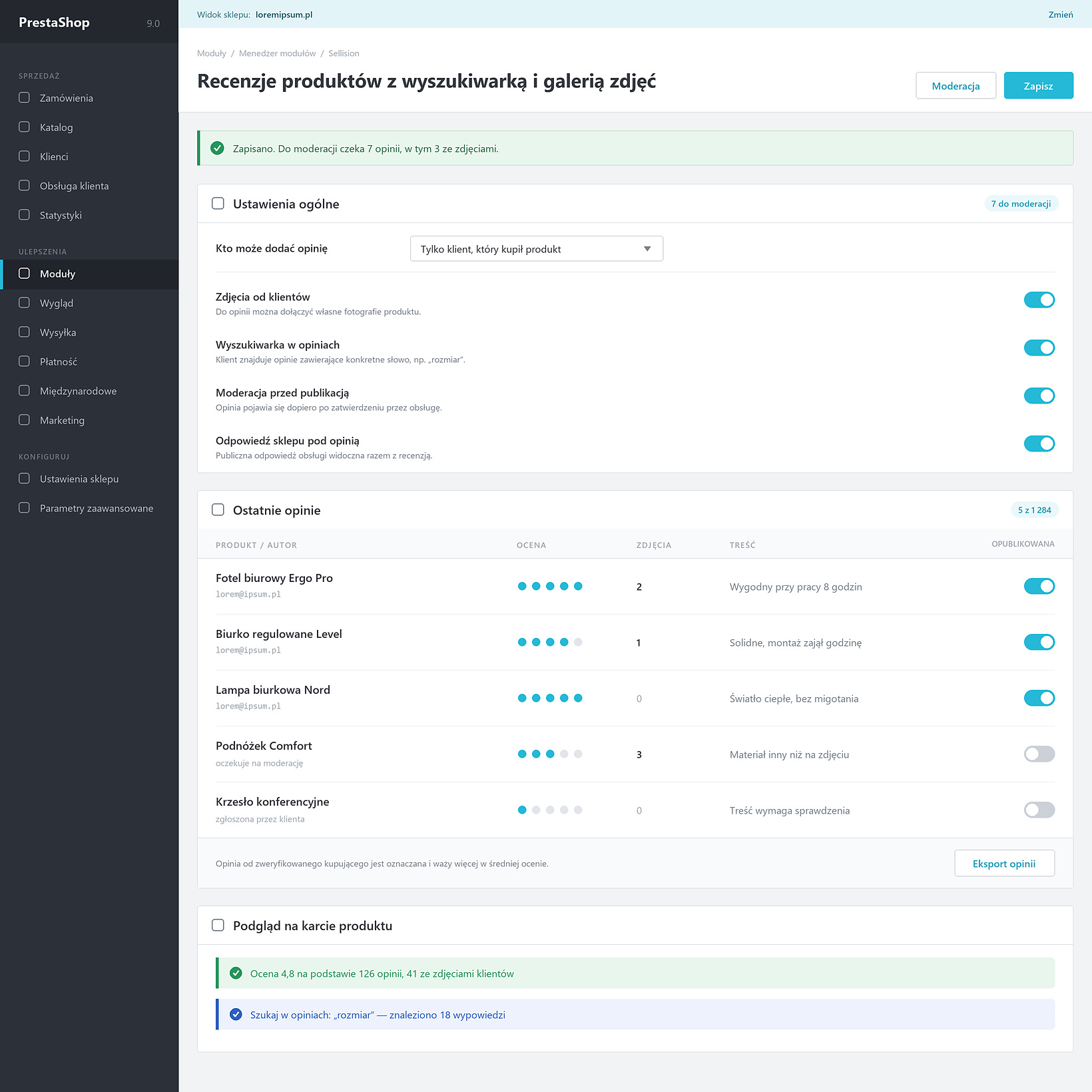
Task: Click the Parametry zaawansowane sidebar icon
Action: pyautogui.click(x=24, y=508)
